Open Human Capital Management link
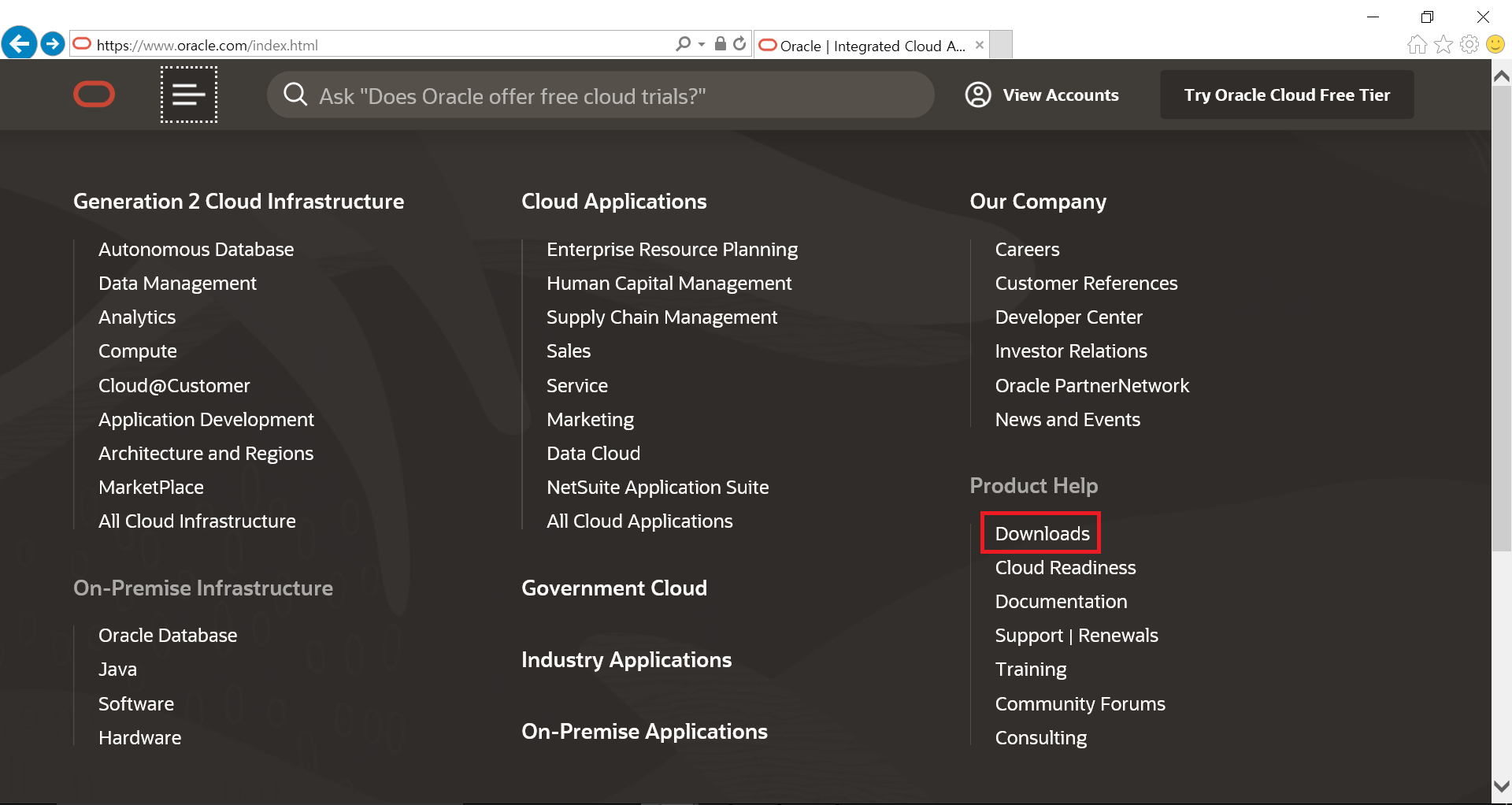Viewport: 1512px width, 805px height. pyautogui.click(x=669, y=284)
